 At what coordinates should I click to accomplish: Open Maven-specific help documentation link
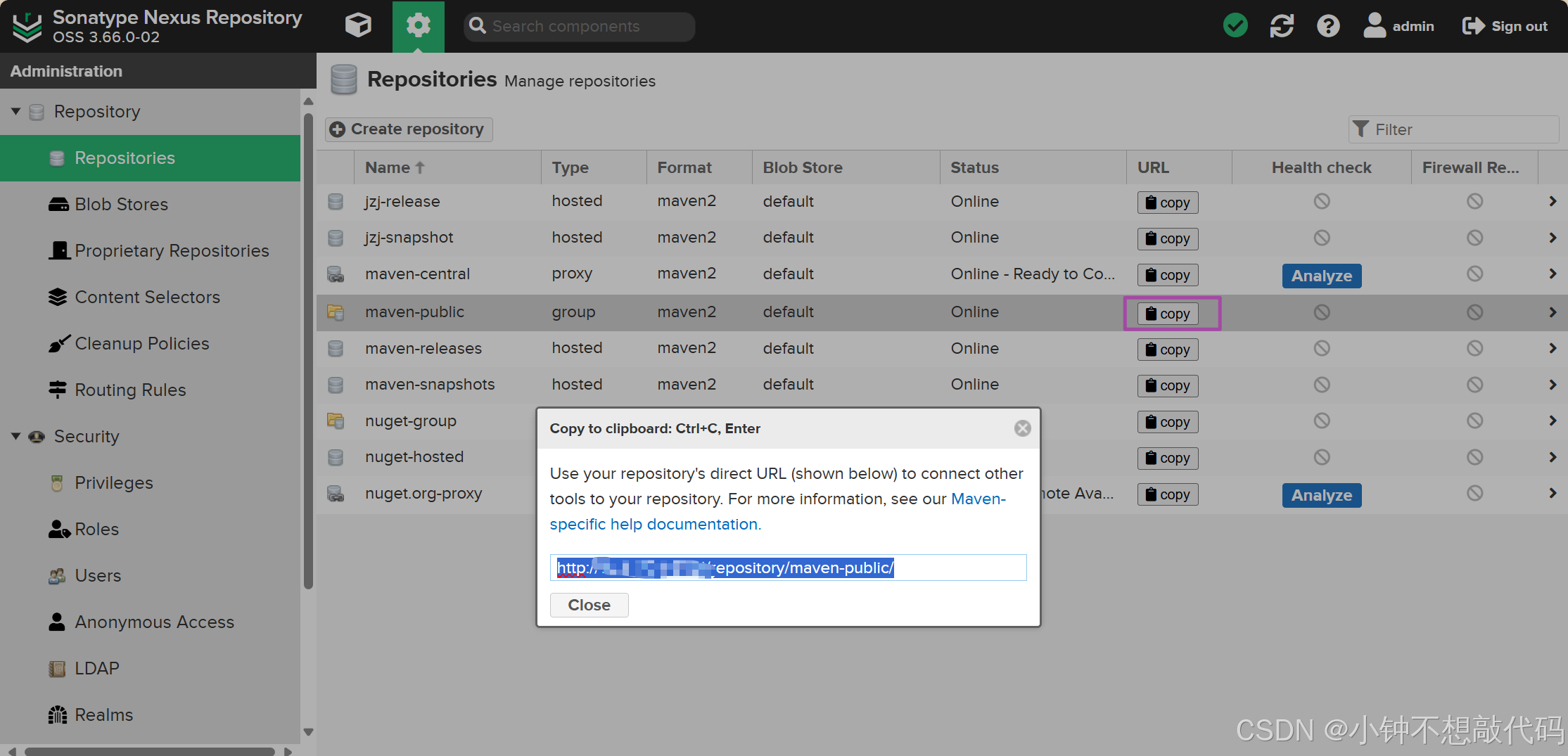(777, 511)
